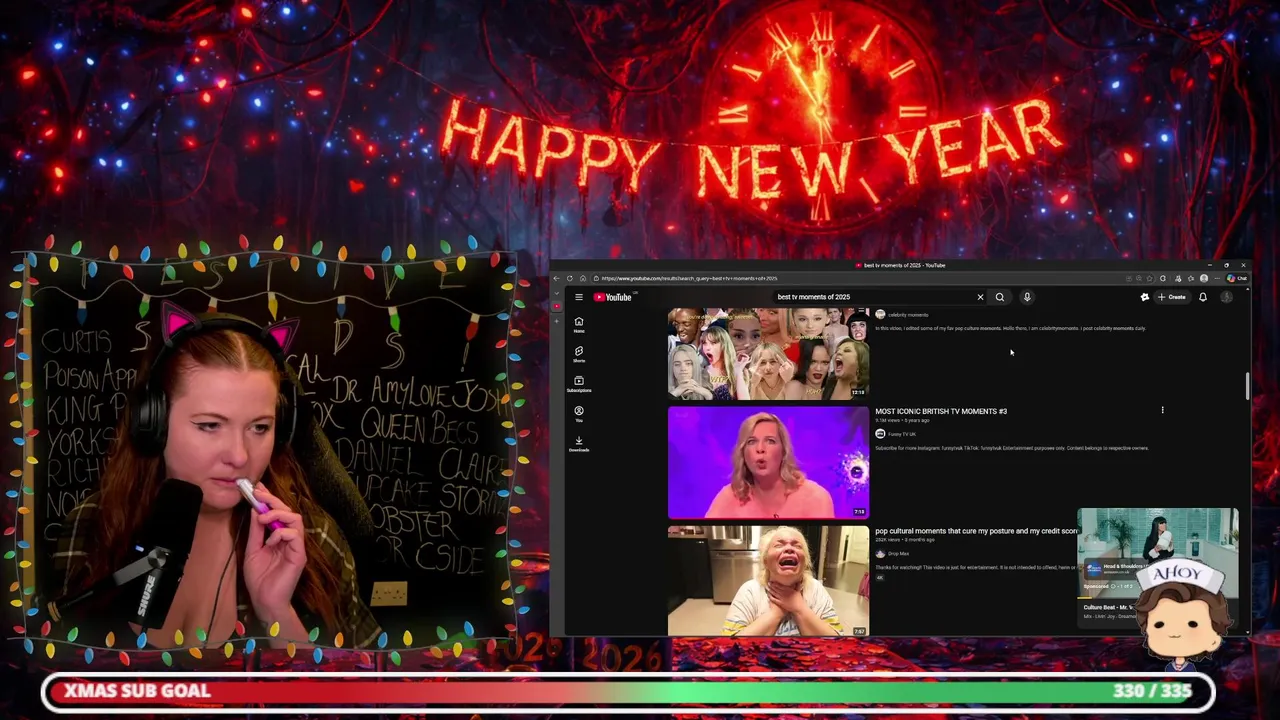Click the browser home button
Screen dimensions: 1280x720
pos(583,278)
